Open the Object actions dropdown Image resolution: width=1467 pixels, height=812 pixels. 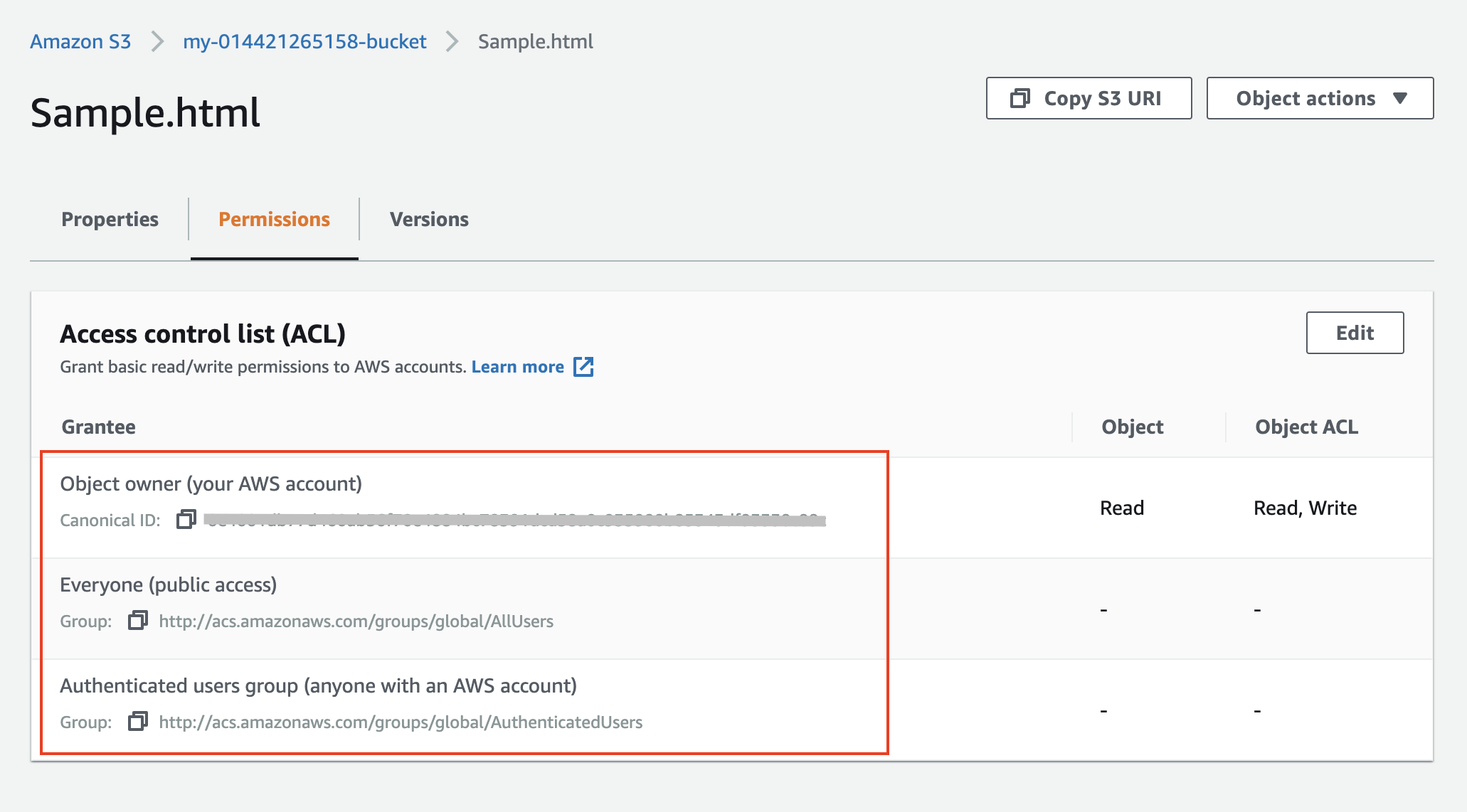point(1320,98)
